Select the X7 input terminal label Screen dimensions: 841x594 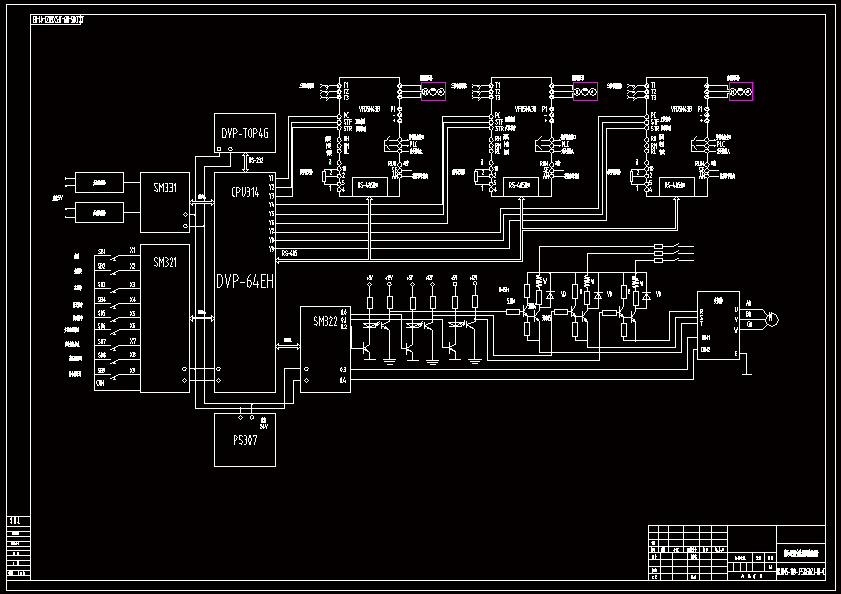(x=132, y=341)
